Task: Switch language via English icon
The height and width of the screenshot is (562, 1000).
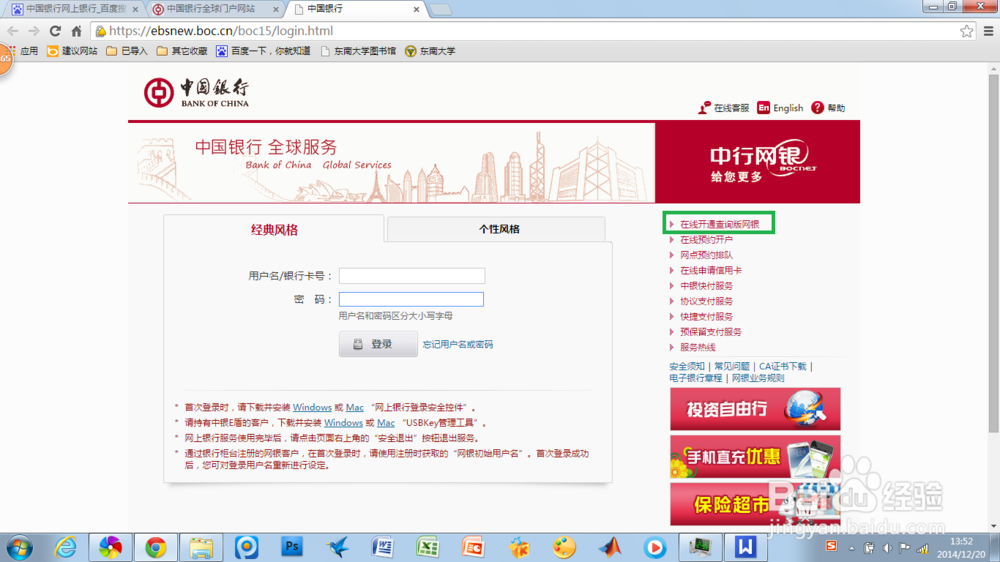Action: (x=780, y=108)
